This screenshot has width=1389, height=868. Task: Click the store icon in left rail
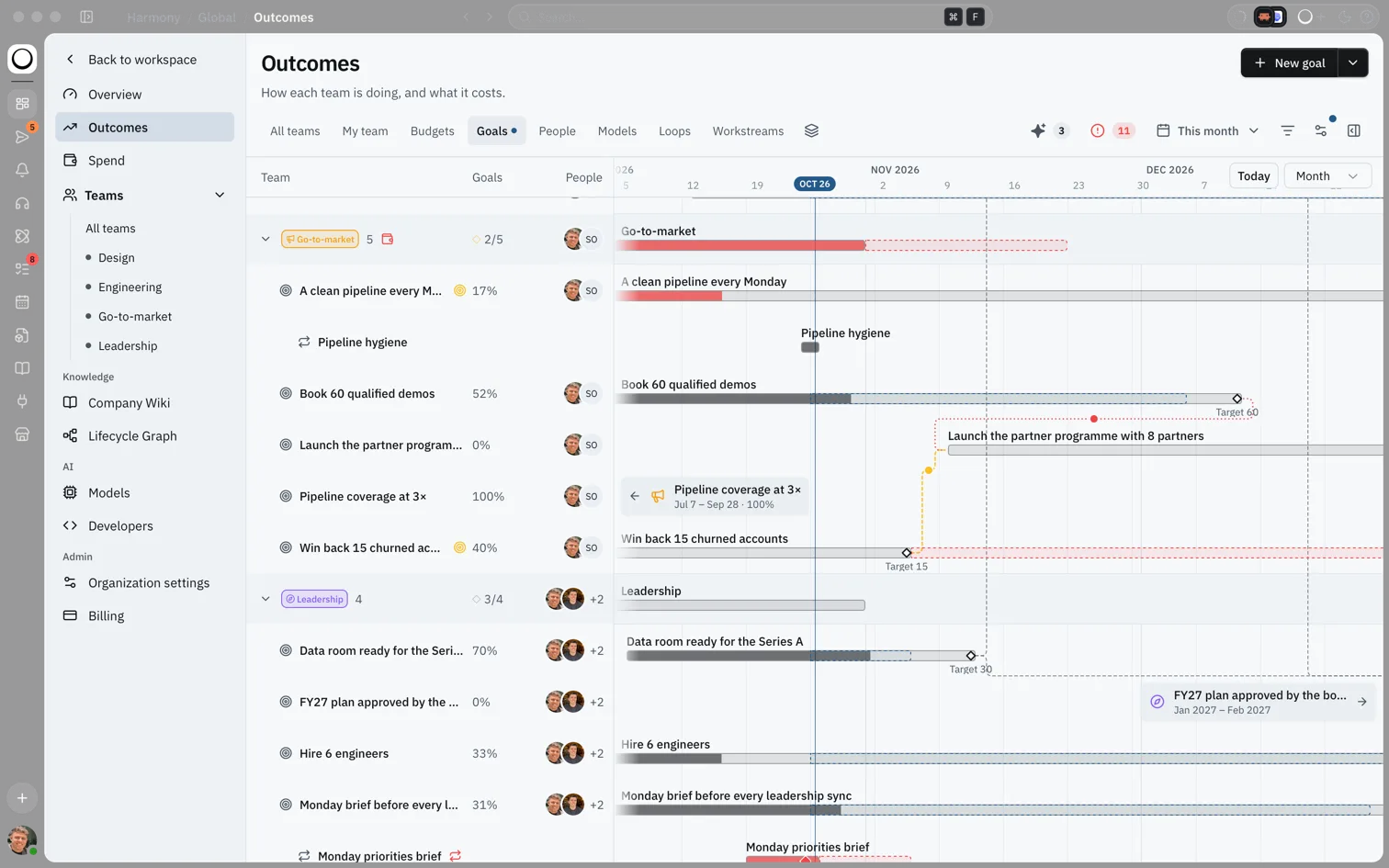tap(22, 434)
